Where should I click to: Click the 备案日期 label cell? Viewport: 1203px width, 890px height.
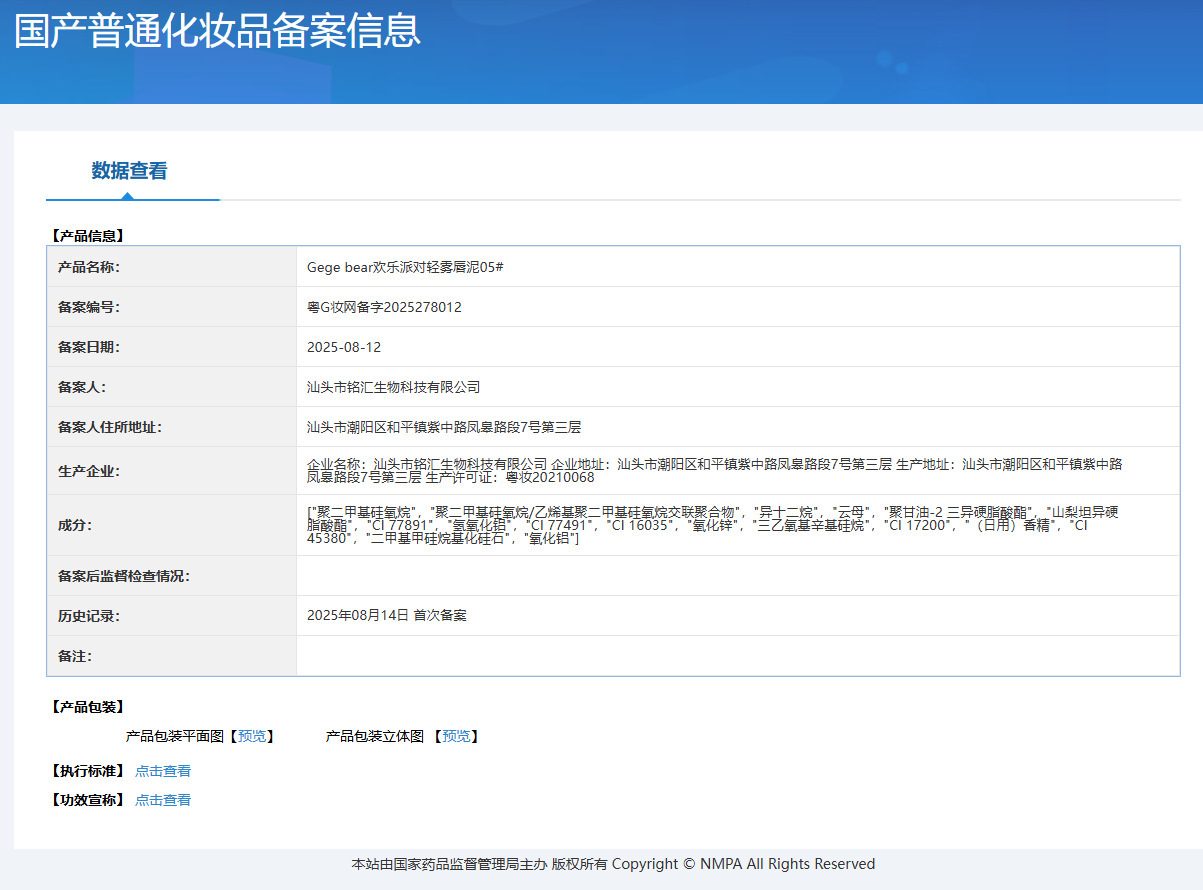[x=172, y=347]
